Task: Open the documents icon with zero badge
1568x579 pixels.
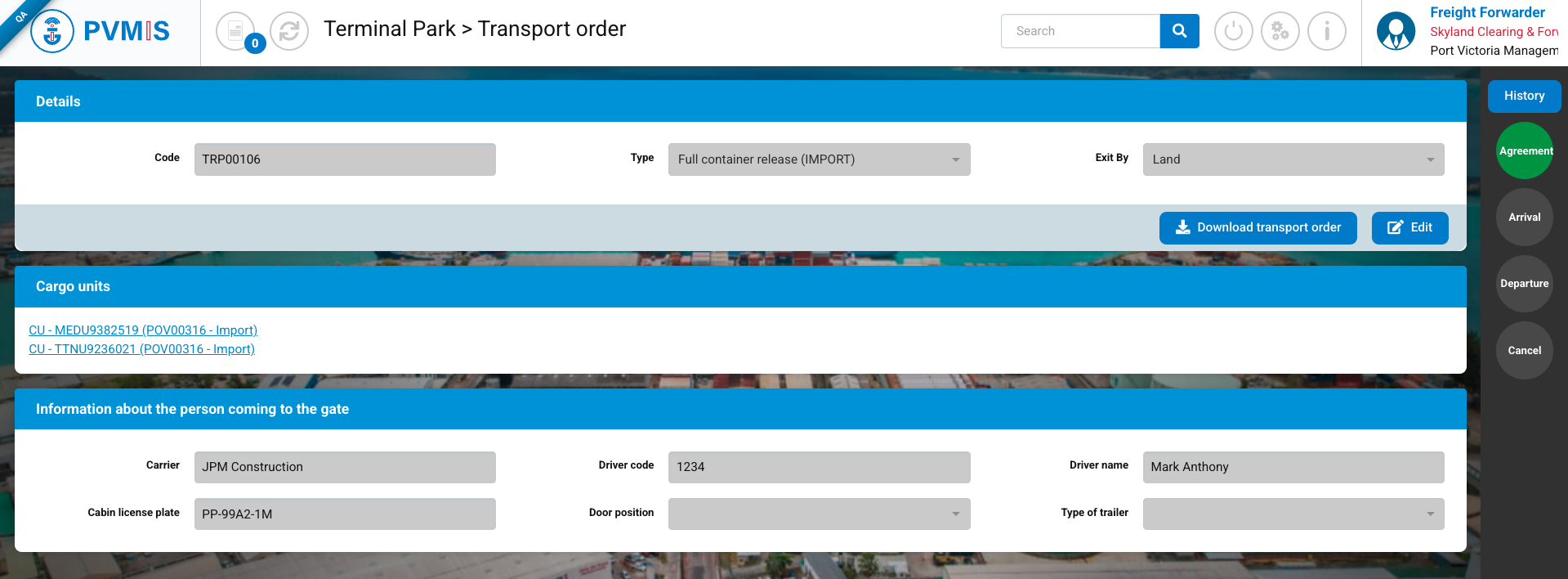Action: tap(236, 32)
